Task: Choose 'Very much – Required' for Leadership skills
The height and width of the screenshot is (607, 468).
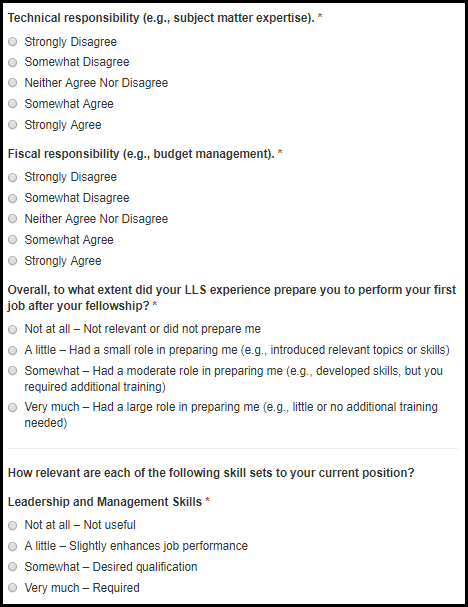Action: coord(13,587)
